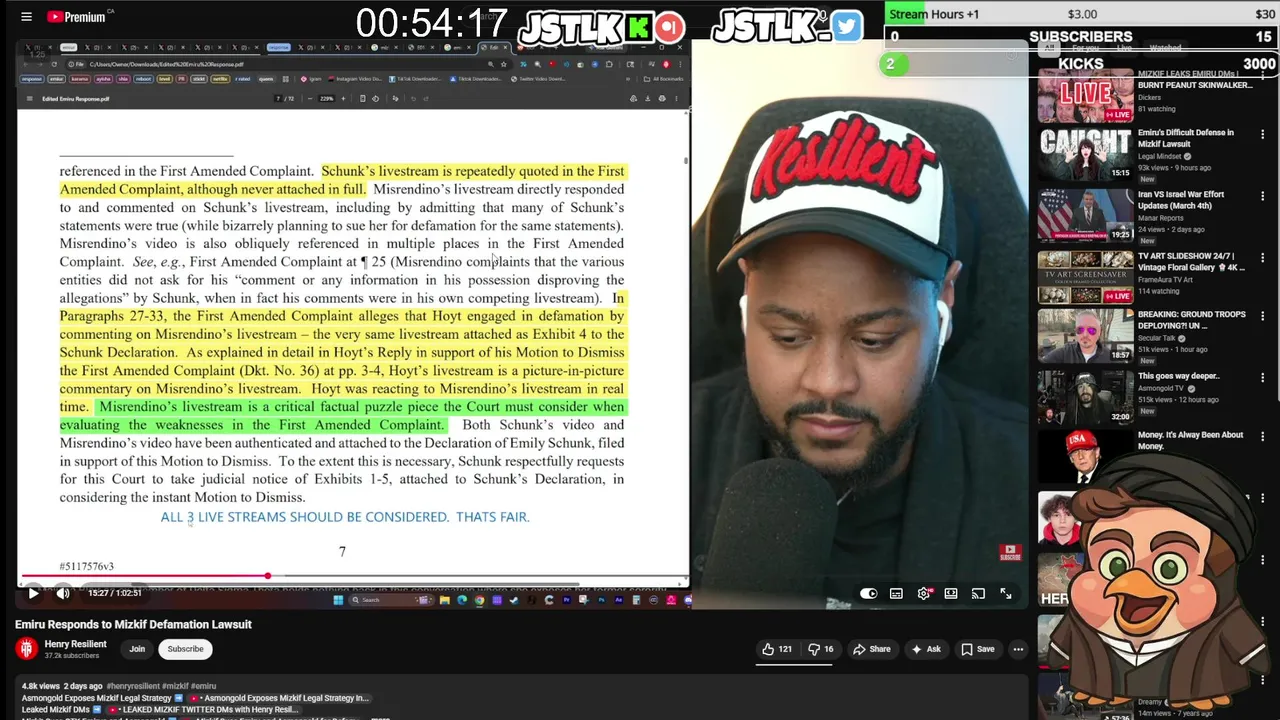Like the video with the thumbs-up icon
The width and height of the screenshot is (1280, 720).
776,649
